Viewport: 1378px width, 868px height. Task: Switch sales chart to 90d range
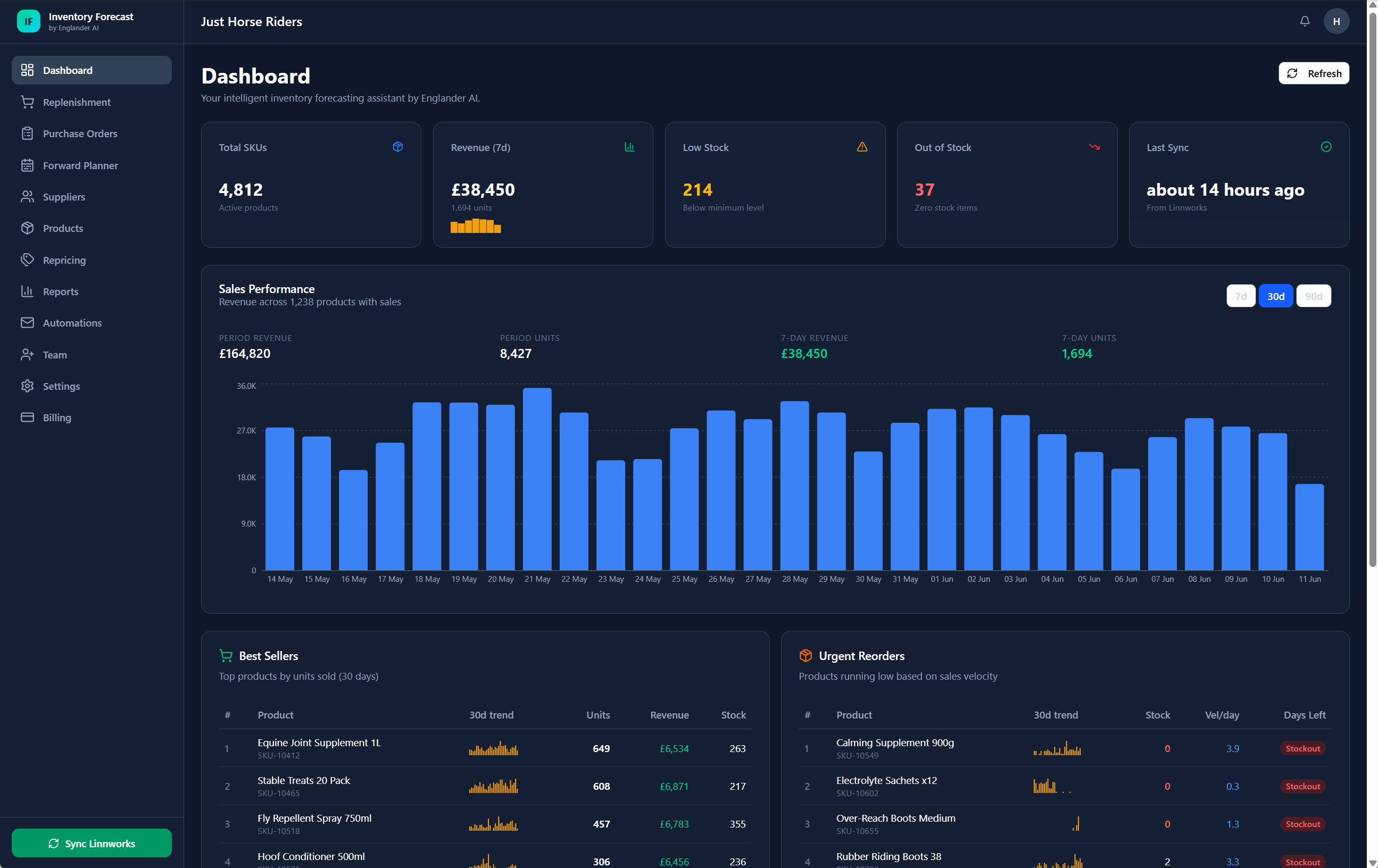[1313, 296]
